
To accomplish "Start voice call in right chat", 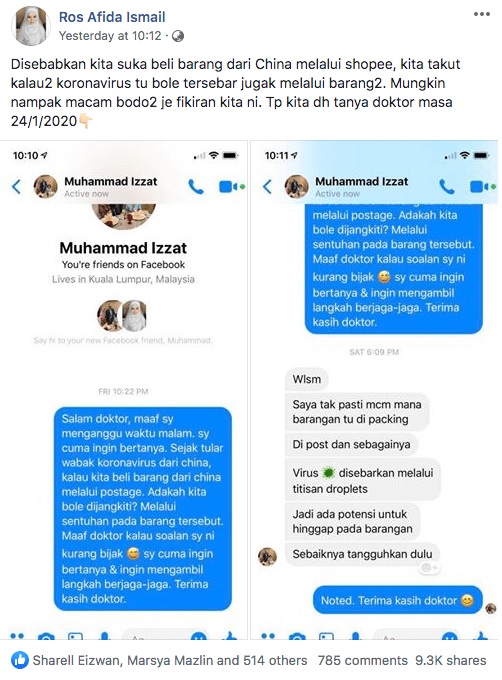I will click(447, 186).
